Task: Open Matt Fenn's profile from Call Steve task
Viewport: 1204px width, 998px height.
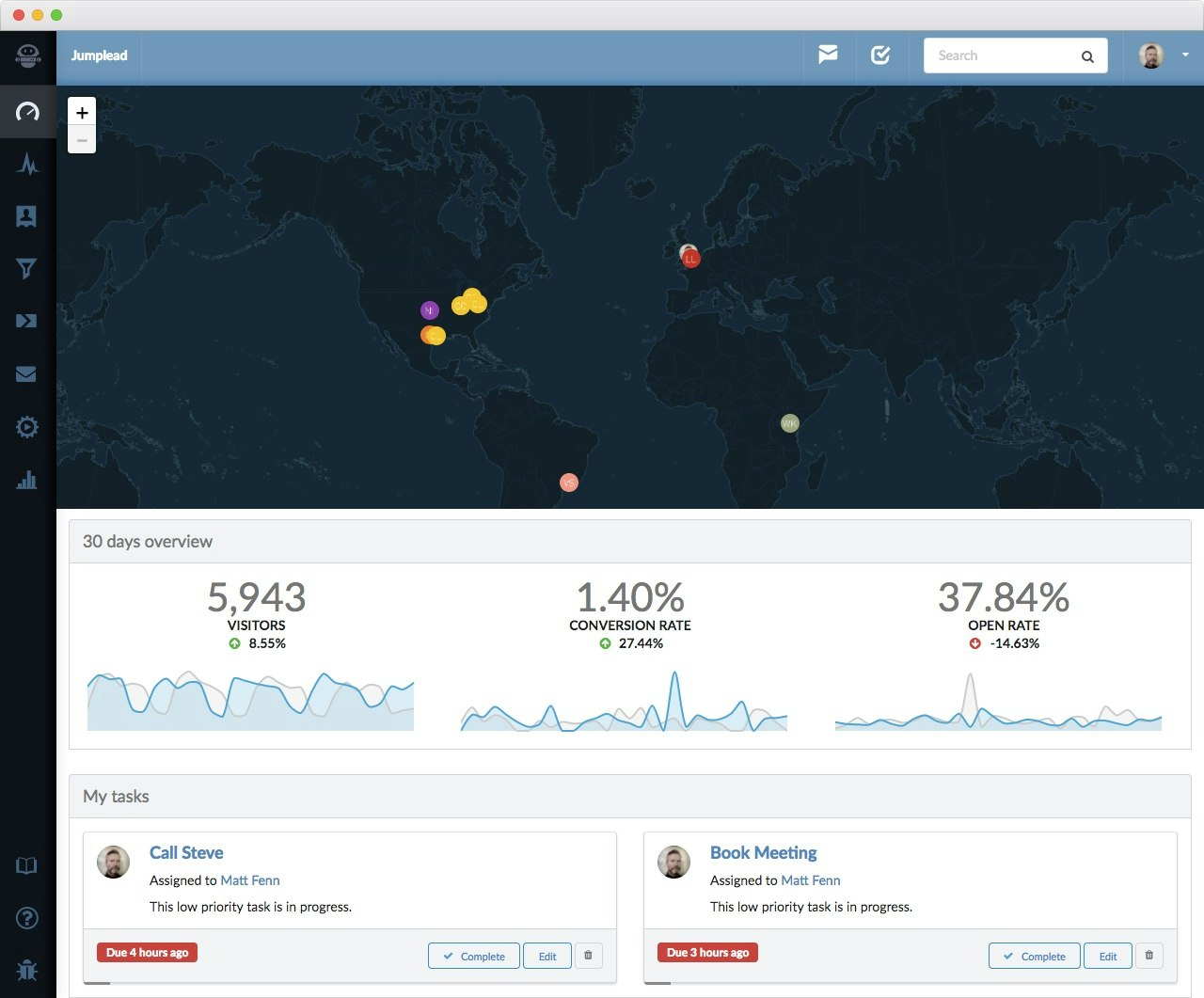Action: (x=250, y=880)
